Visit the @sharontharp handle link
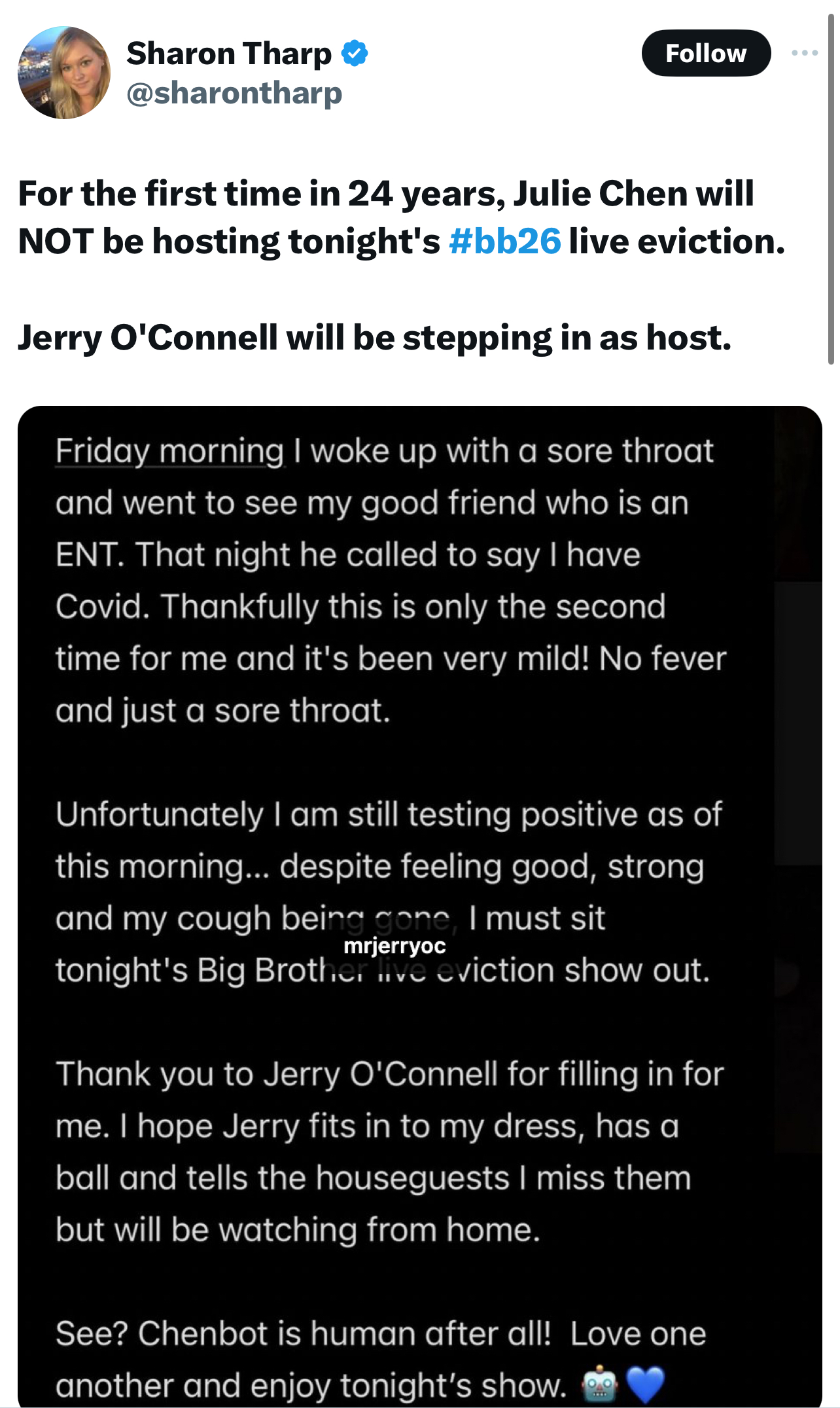The height and width of the screenshot is (1408, 840). (x=234, y=93)
